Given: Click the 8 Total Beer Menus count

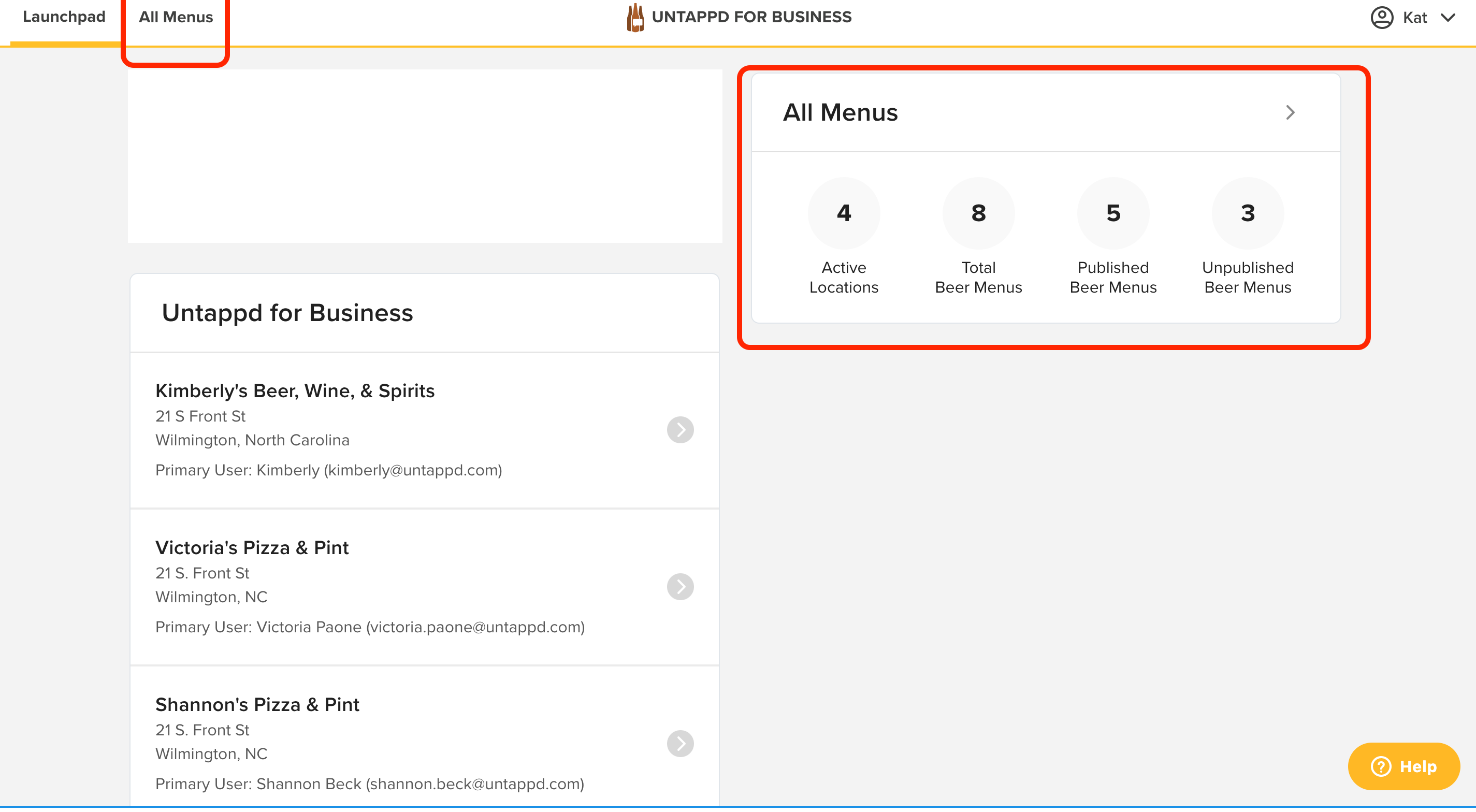Looking at the screenshot, I should pyautogui.click(x=979, y=213).
